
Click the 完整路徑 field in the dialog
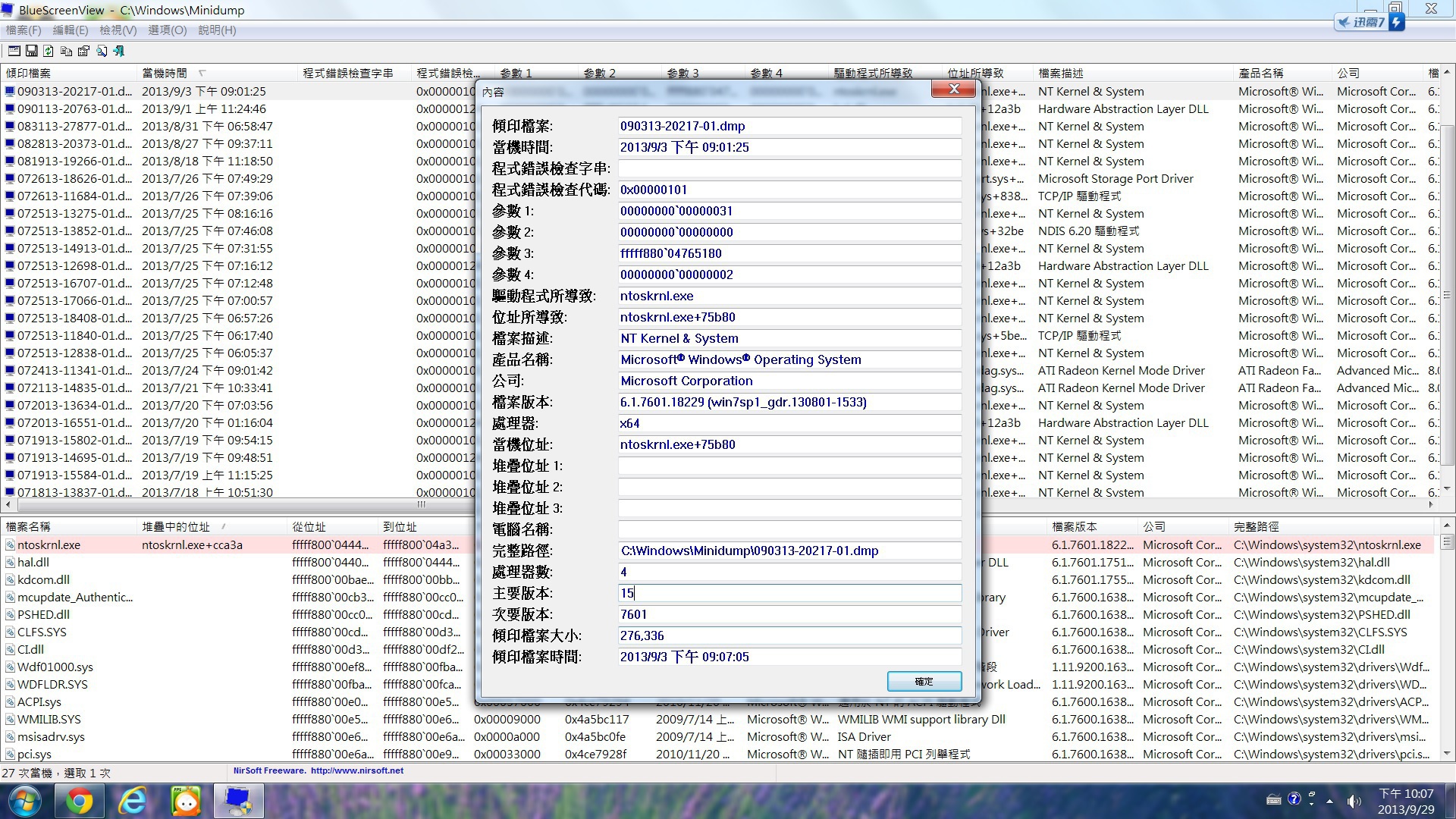pyautogui.click(x=789, y=551)
